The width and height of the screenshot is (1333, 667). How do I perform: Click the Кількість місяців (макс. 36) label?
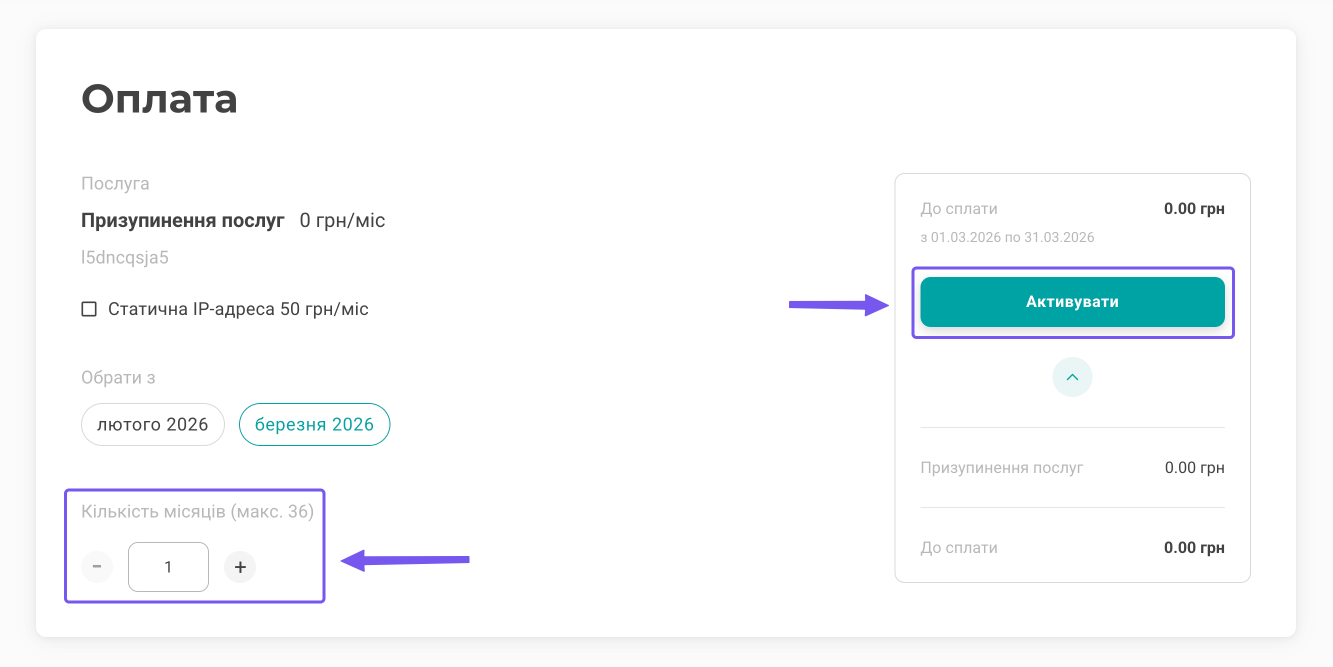click(x=197, y=512)
